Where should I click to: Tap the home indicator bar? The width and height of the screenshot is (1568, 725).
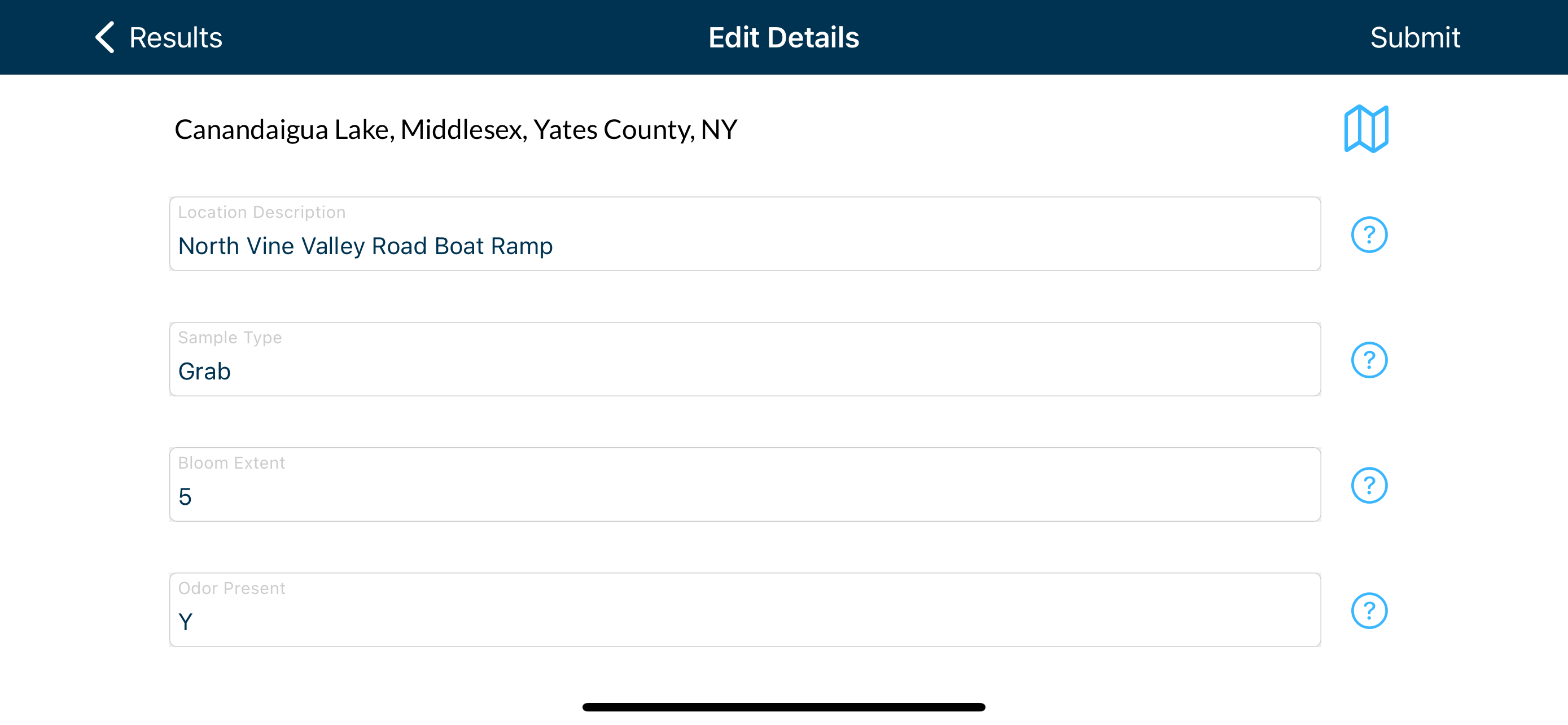click(x=783, y=707)
